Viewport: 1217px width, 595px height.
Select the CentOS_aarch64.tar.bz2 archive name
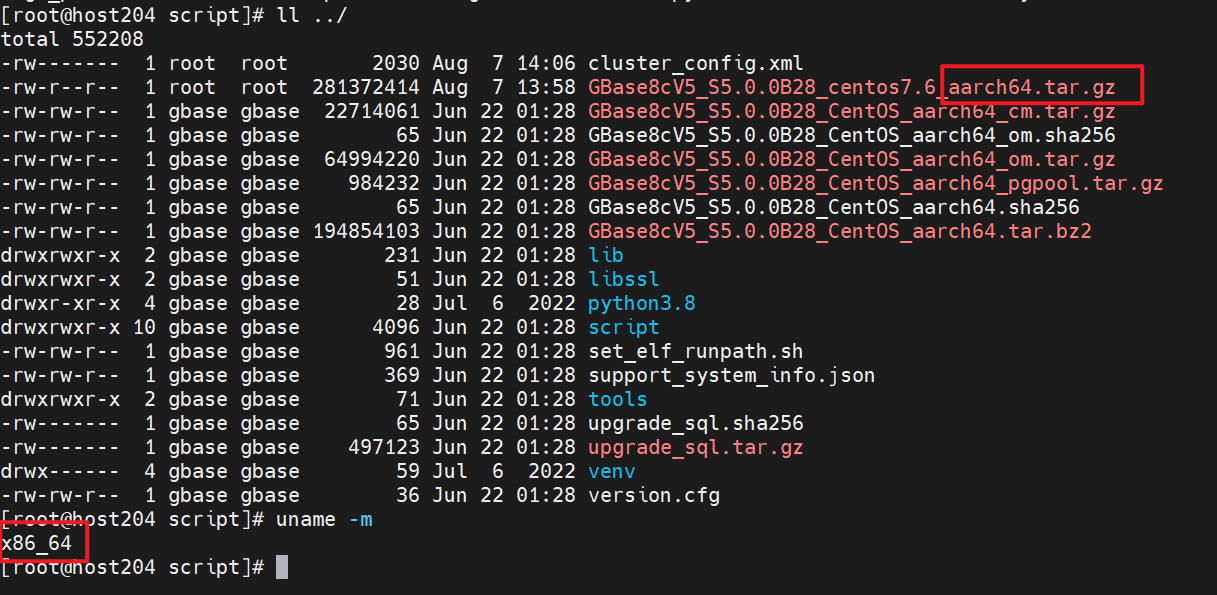pyautogui.click(x=840, y=231)
